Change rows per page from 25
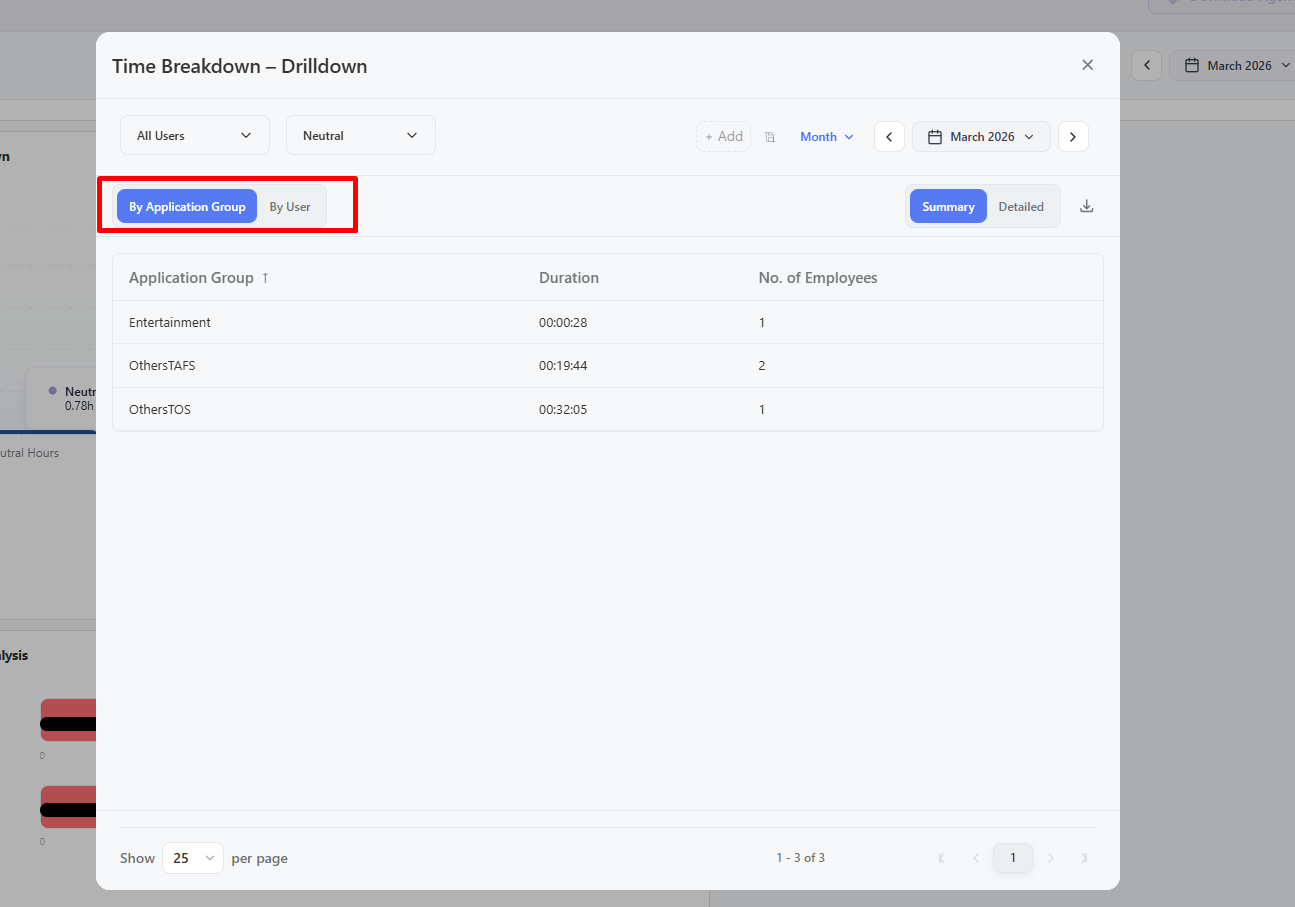The height and width of the screenshot is (907, 1295). tap(193, 858)
